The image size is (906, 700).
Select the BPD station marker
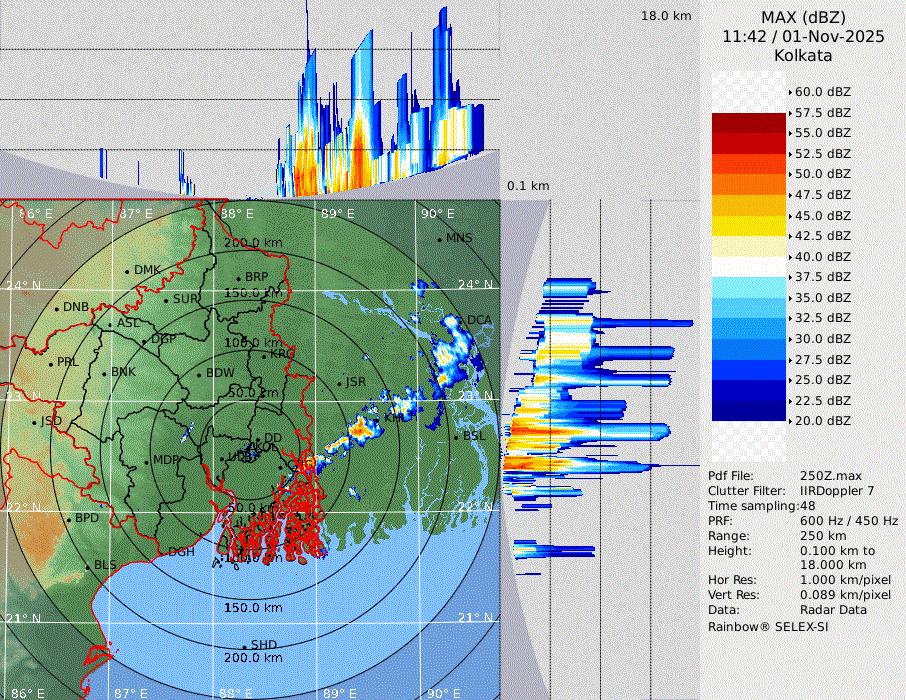click(x=69, y=518)
